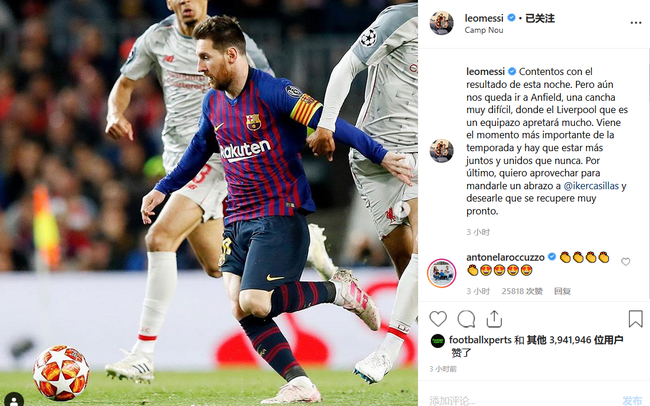Click 回复 to reply to comment

pyautogui.click(x=562, y=291)
